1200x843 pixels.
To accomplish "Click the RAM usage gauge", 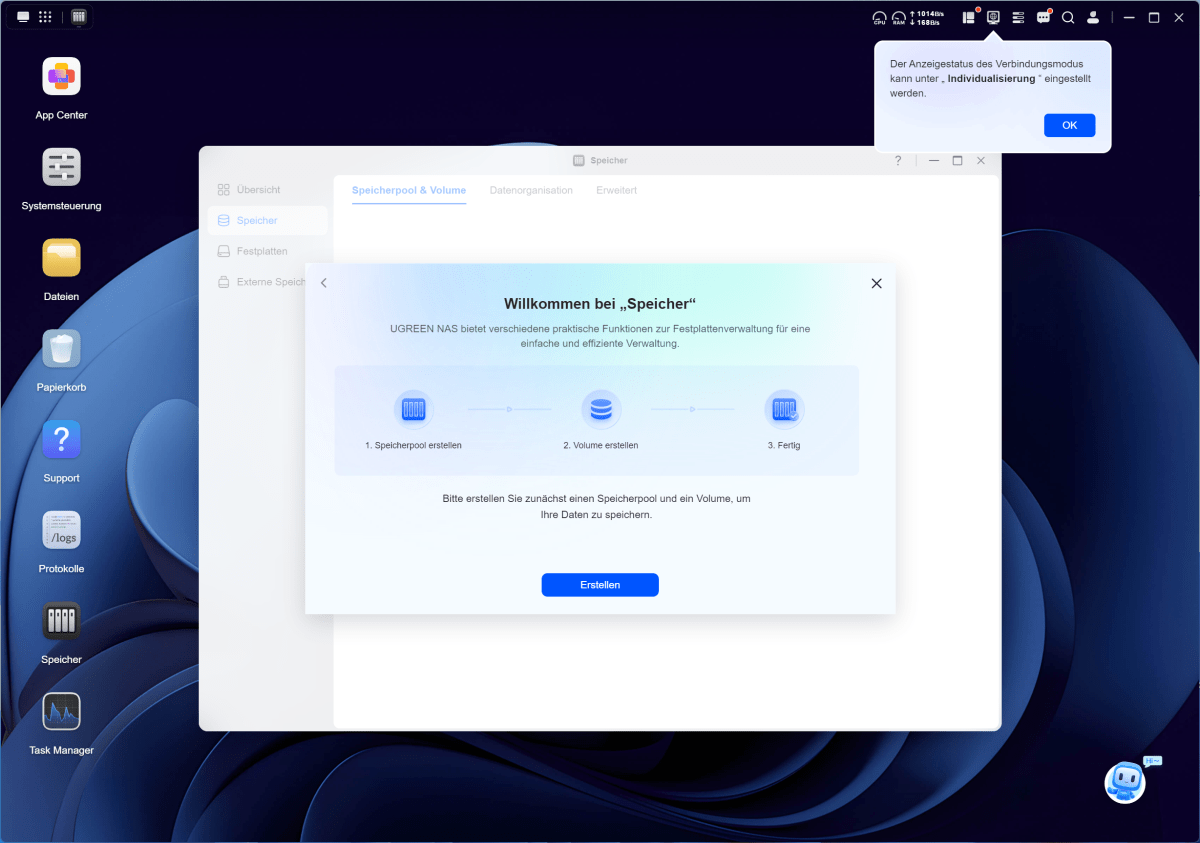I will coord(898,18).
